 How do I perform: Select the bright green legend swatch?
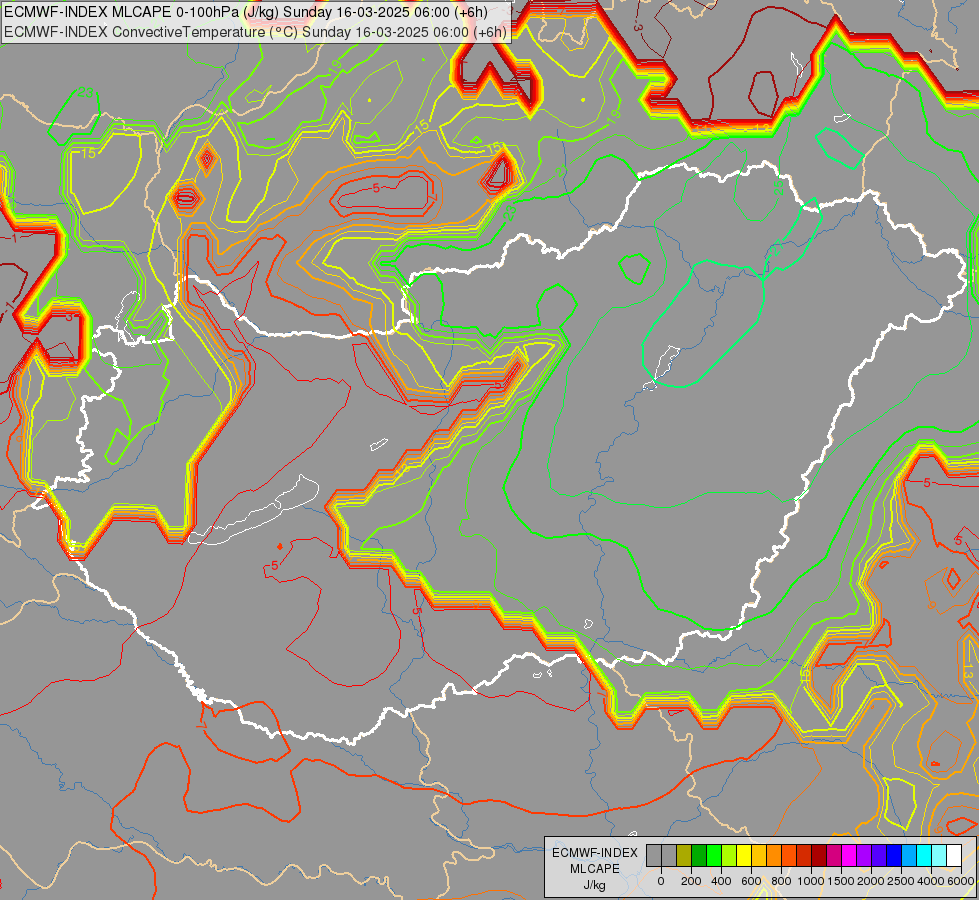click(714, 855)
